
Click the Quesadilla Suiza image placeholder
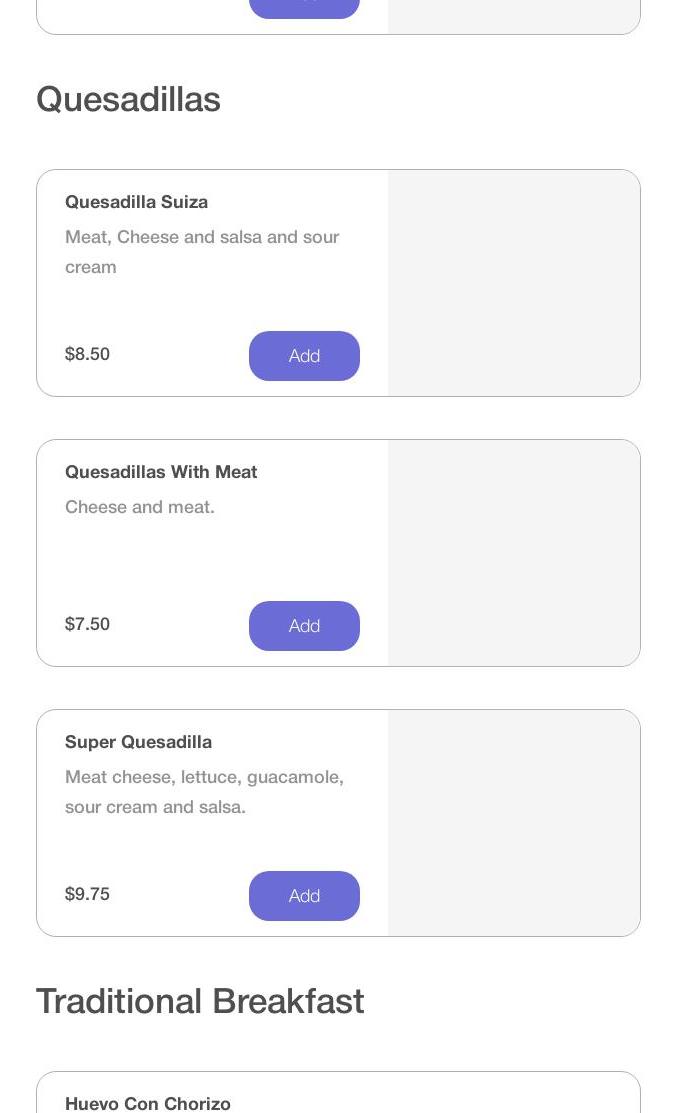tap(513, 283)
